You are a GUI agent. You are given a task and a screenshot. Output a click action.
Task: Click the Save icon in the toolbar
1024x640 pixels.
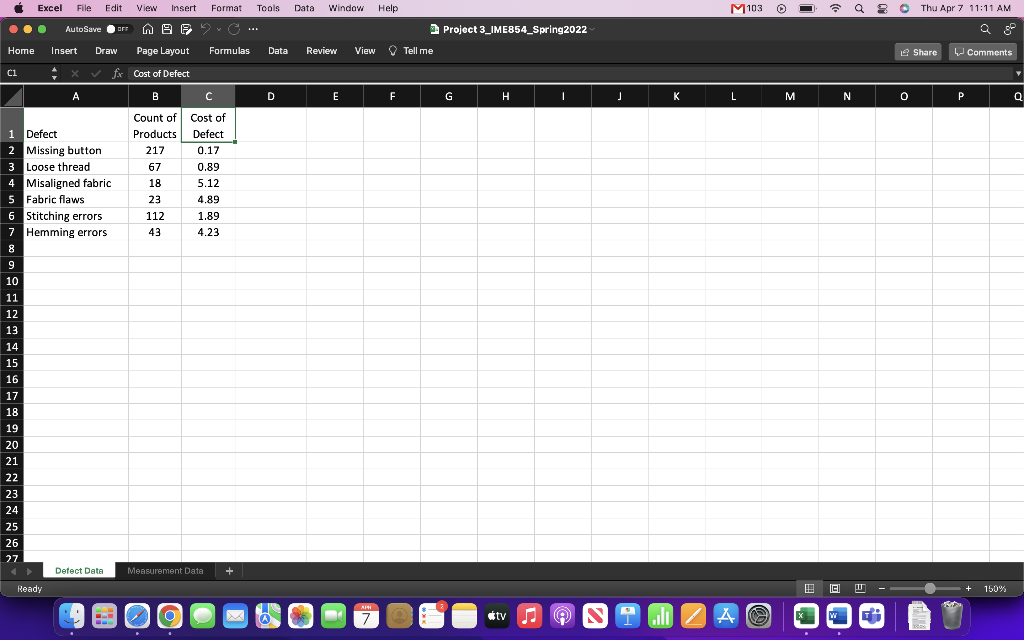pyautogui.click(x=168, y=29)
